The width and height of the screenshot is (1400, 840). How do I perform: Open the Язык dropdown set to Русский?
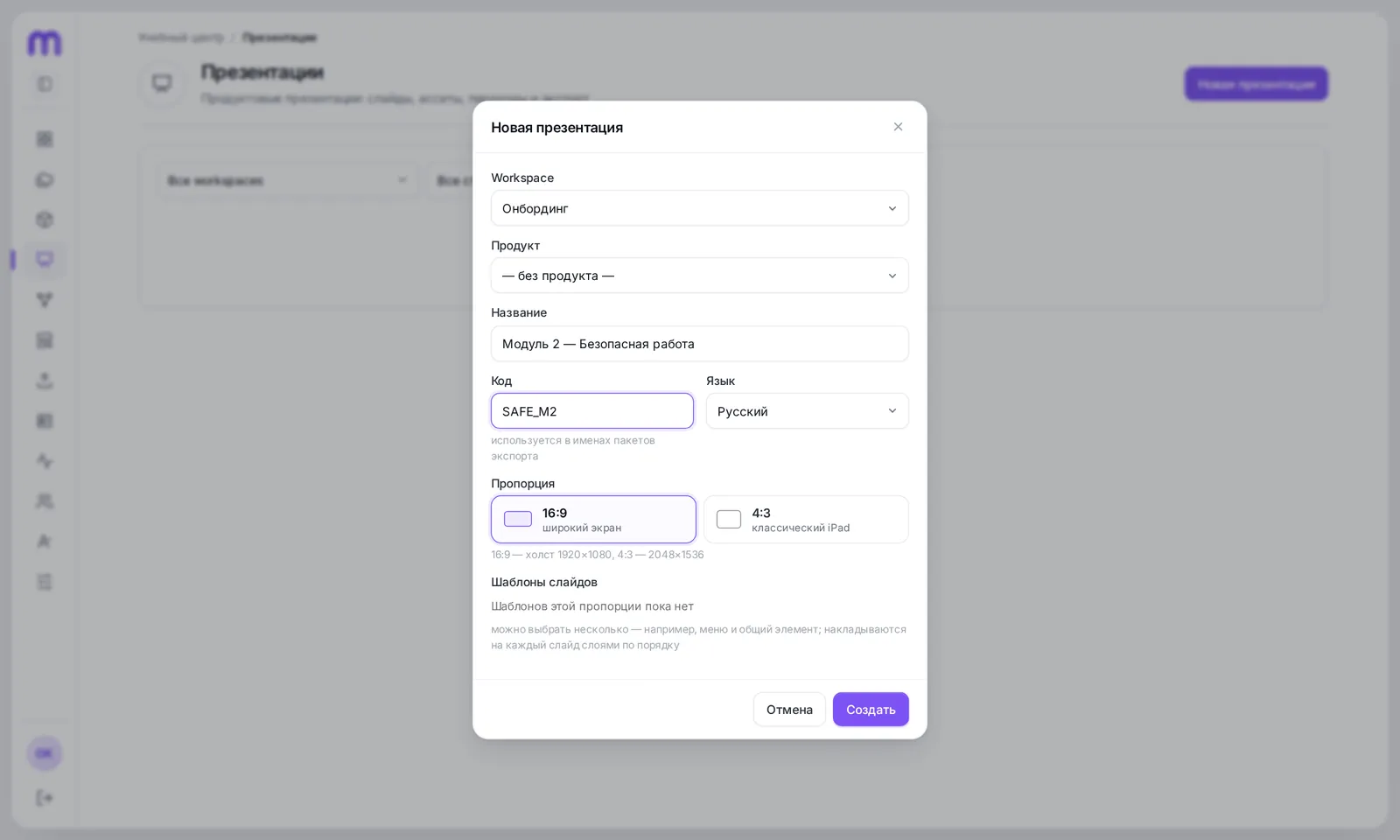pyautogui.click(x=807, y=411)
